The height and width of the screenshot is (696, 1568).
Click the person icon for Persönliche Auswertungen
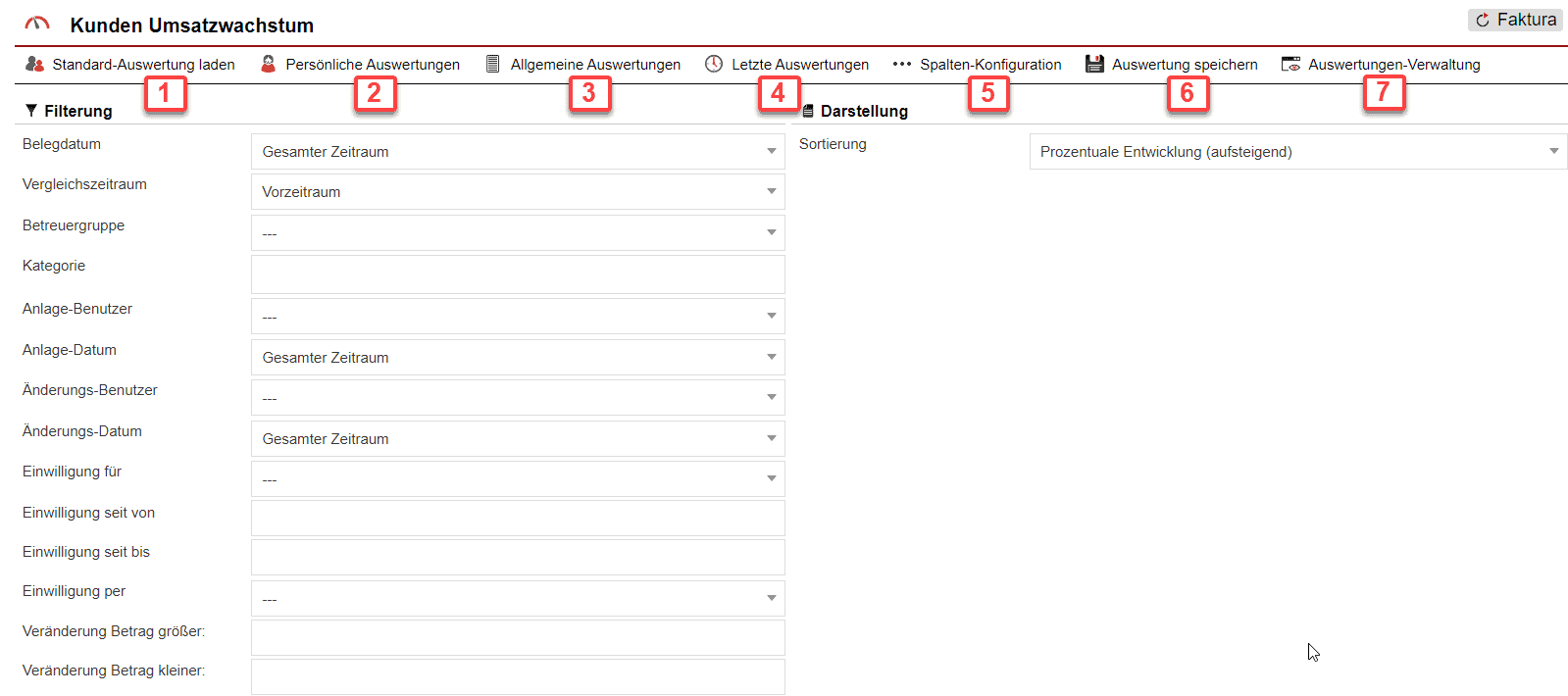point(268,65)
